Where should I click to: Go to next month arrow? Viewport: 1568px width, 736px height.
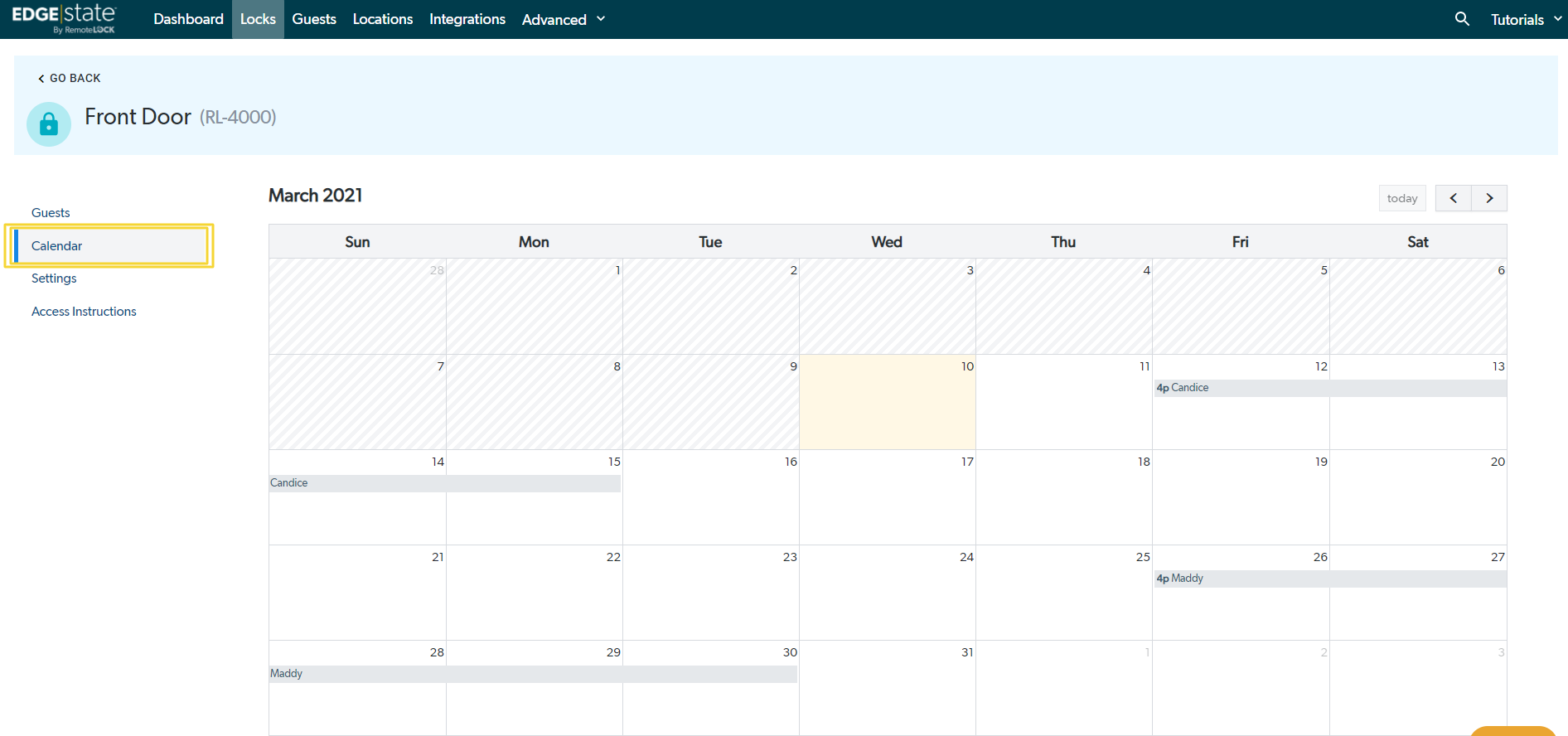coord(1489,198)
